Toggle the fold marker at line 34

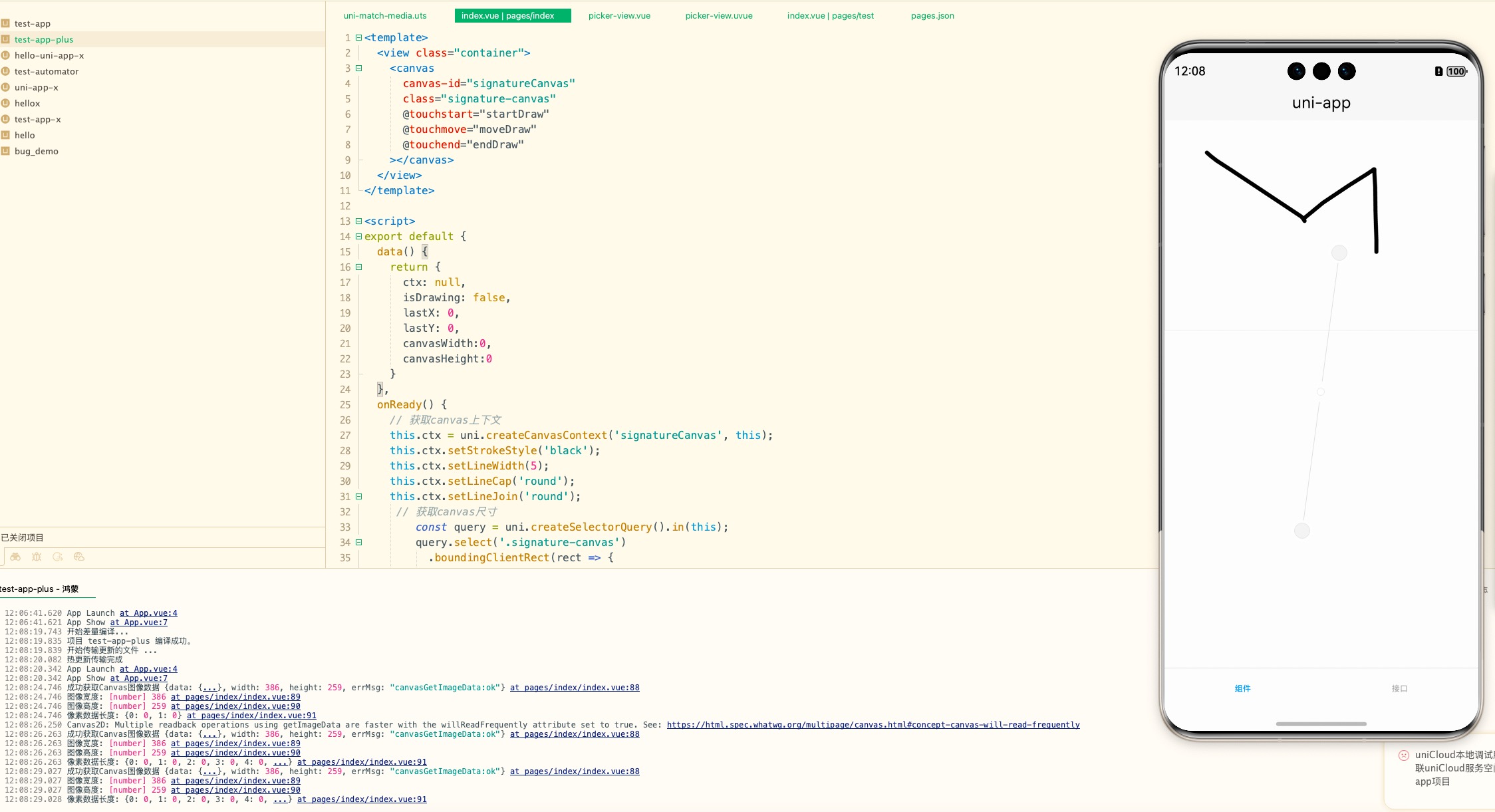tap(359, 542)
